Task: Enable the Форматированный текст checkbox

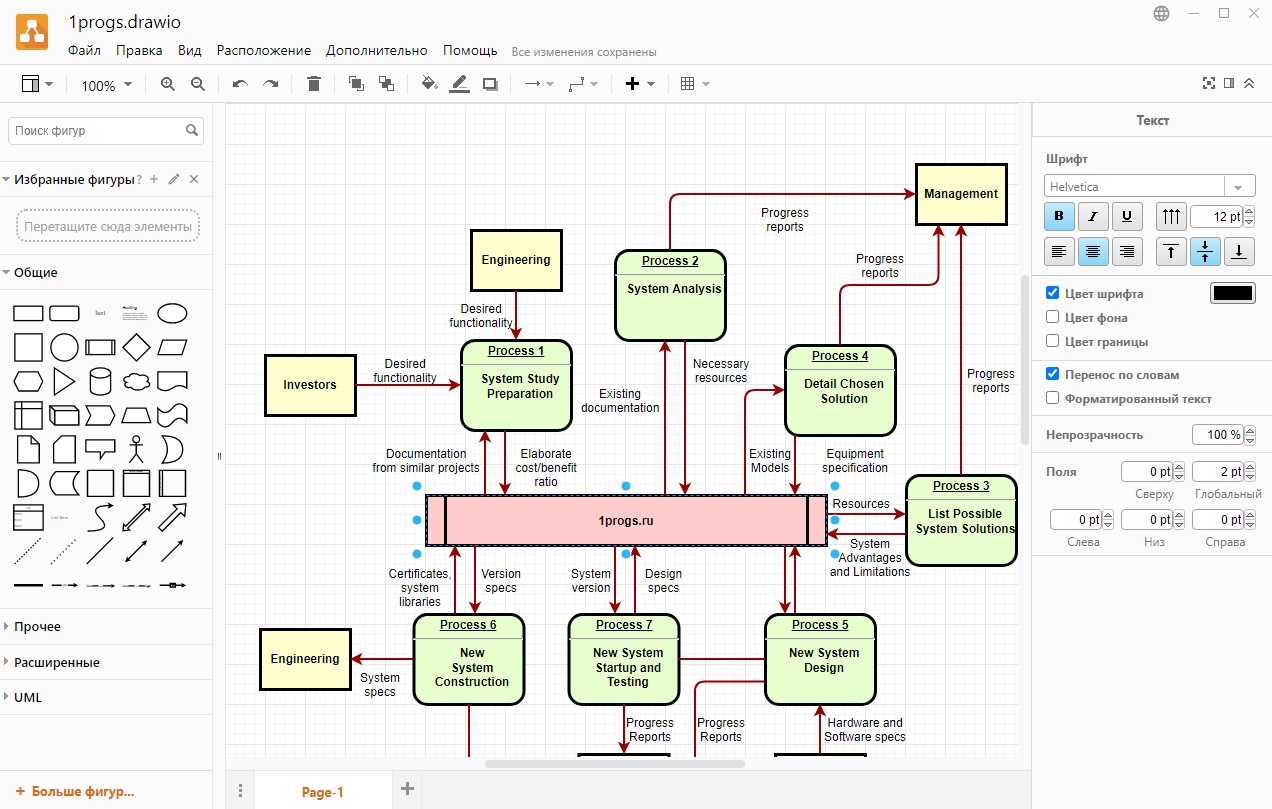Action: pyautogui.click(x=1052, y=398)
